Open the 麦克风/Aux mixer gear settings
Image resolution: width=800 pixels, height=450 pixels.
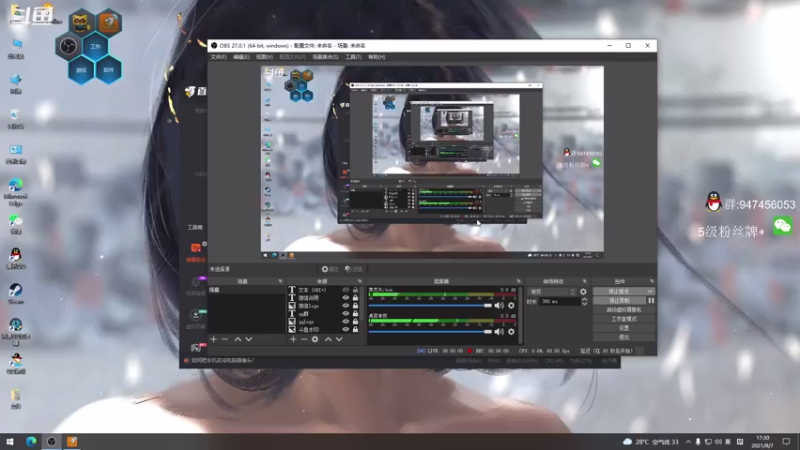tap(511, 306)
